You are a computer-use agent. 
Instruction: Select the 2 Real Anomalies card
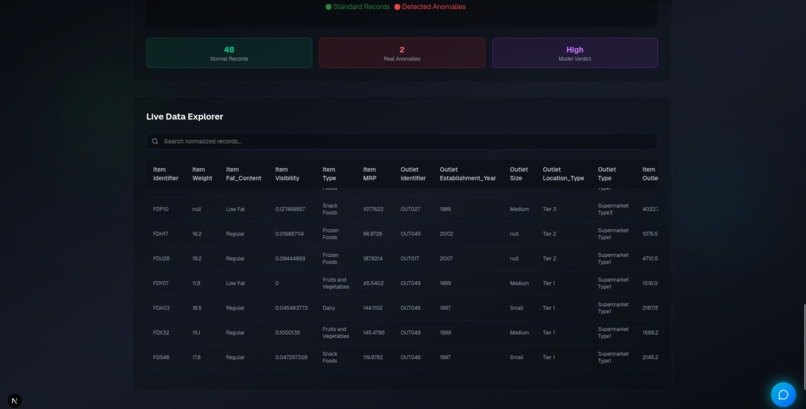(x=401, y=53)
